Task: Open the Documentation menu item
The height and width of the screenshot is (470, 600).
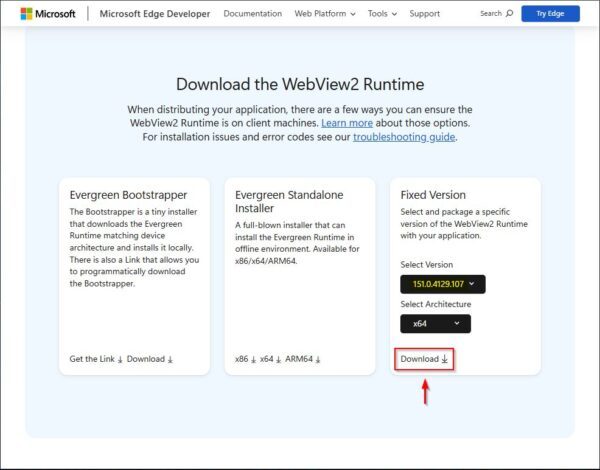Action: click(253, 14)
